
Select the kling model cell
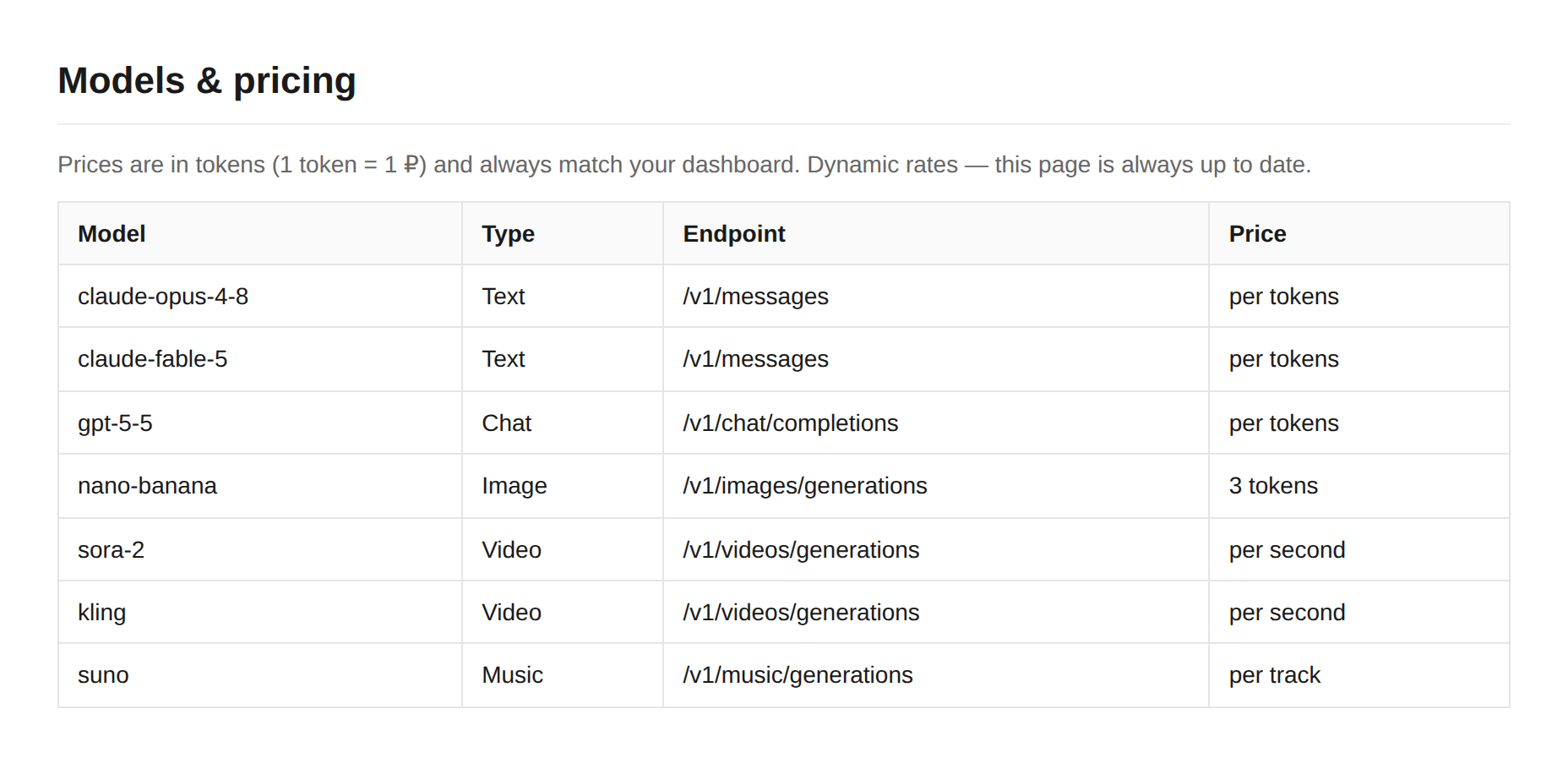click(260, 613)
